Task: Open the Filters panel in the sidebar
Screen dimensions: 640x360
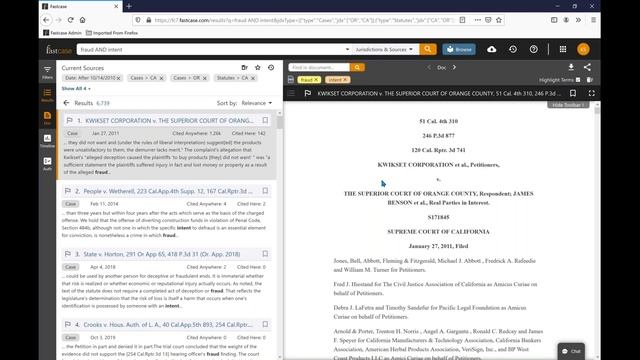Action: tap(47, 72)
